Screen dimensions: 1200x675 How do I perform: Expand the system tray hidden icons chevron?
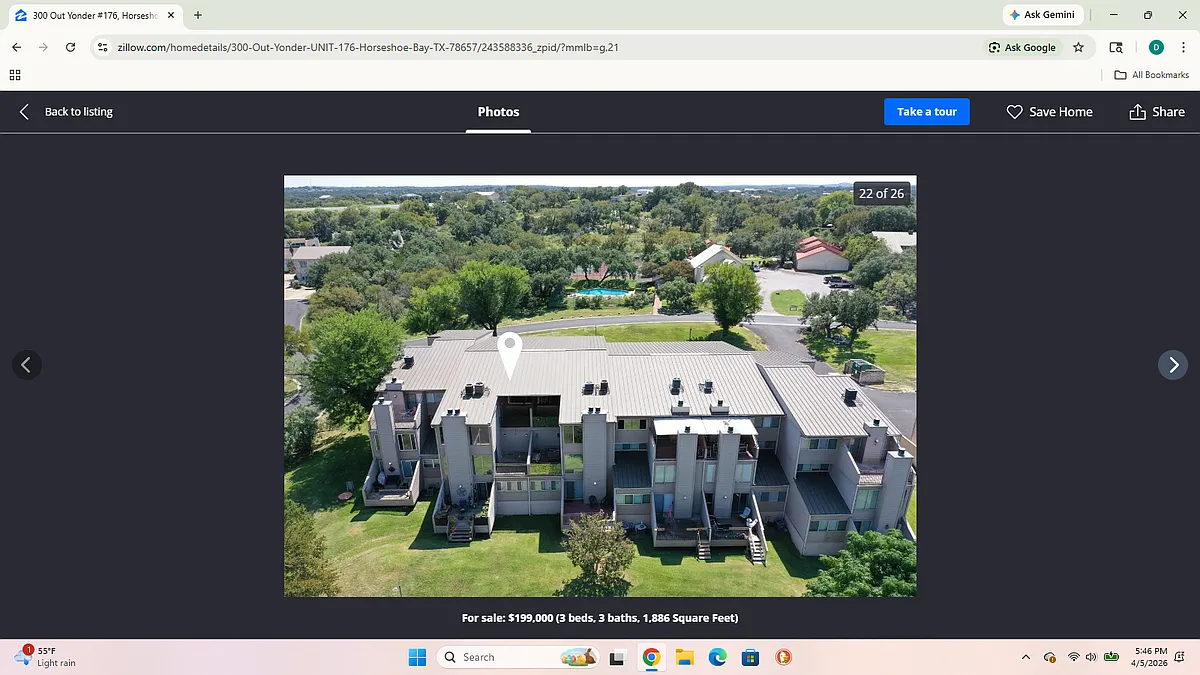(x=1026, y=657)
